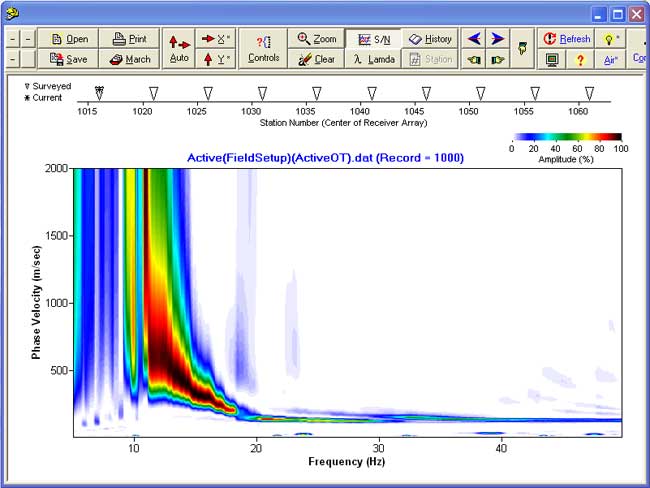Click the Amplitude color scale bar
650x488 pixels.
click(567, 137)
